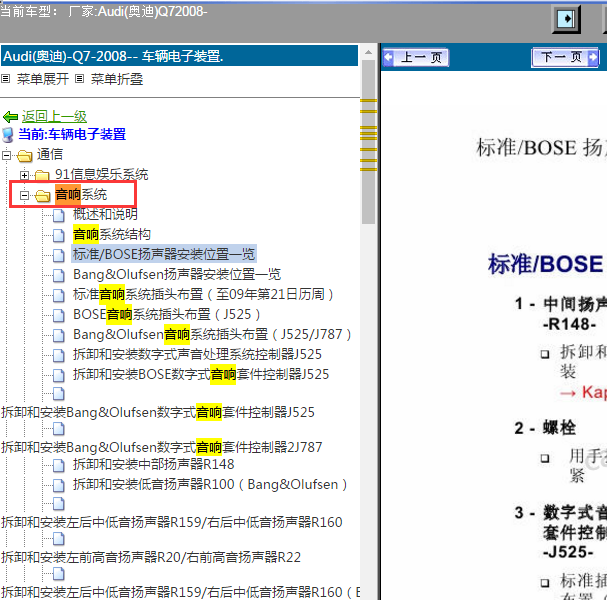Open 概述和说明 document
607x600 pixels.
coord(105,214)
